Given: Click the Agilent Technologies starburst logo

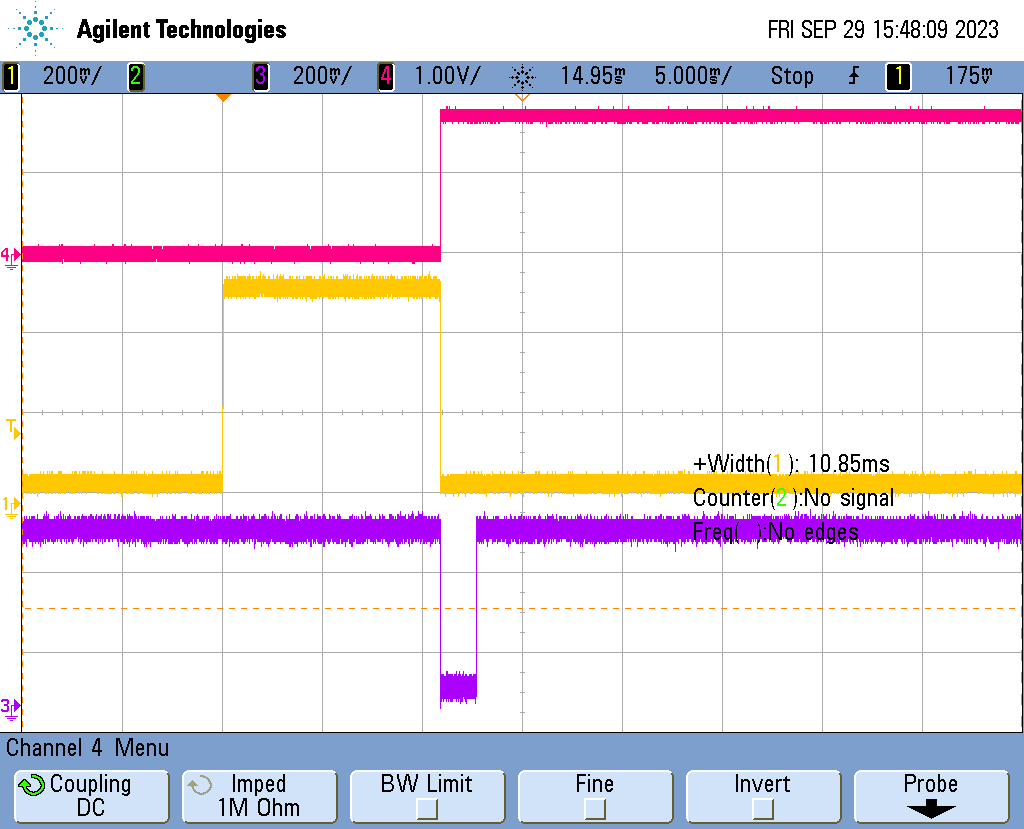Looking at the screenshot, I should pos(38,29).
